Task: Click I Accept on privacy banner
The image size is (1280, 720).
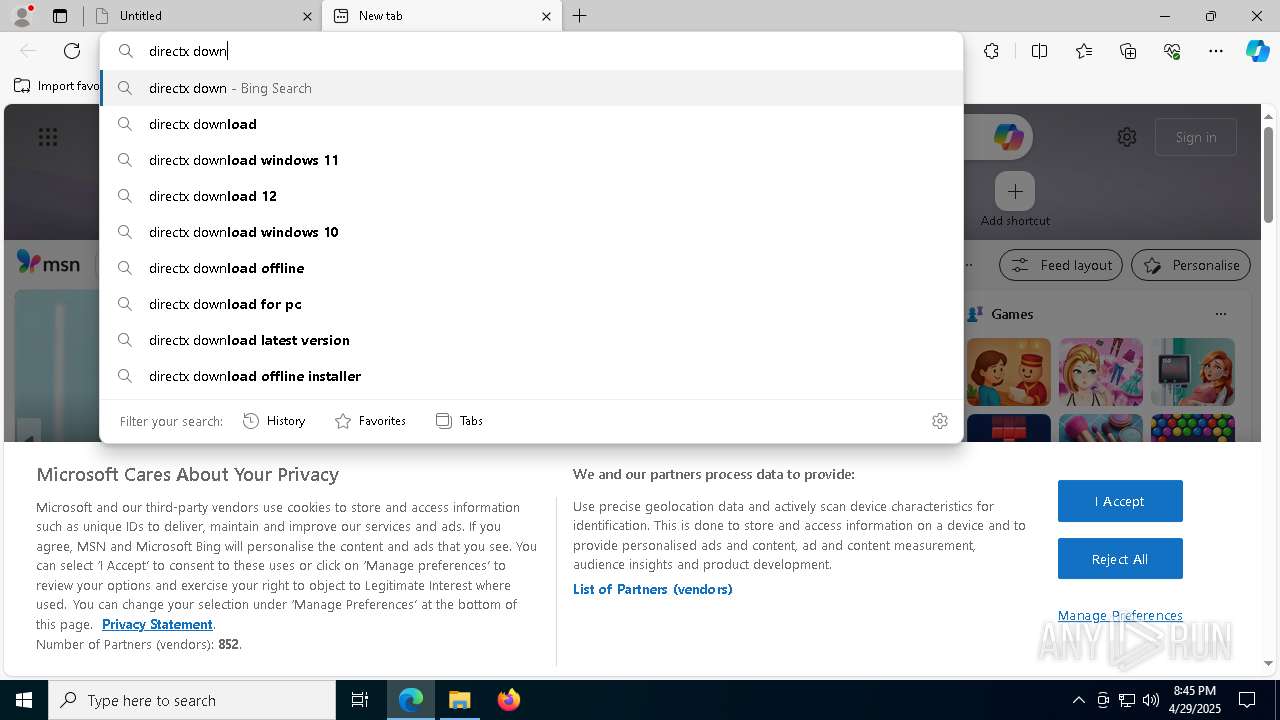Action: point(1120,501)
